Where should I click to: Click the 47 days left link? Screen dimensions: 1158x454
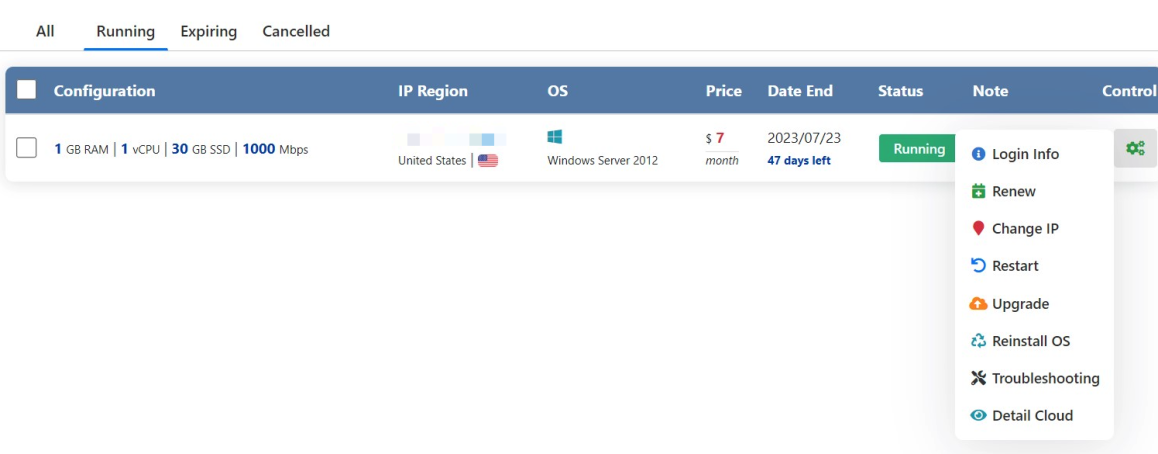(x=799, y=161)
